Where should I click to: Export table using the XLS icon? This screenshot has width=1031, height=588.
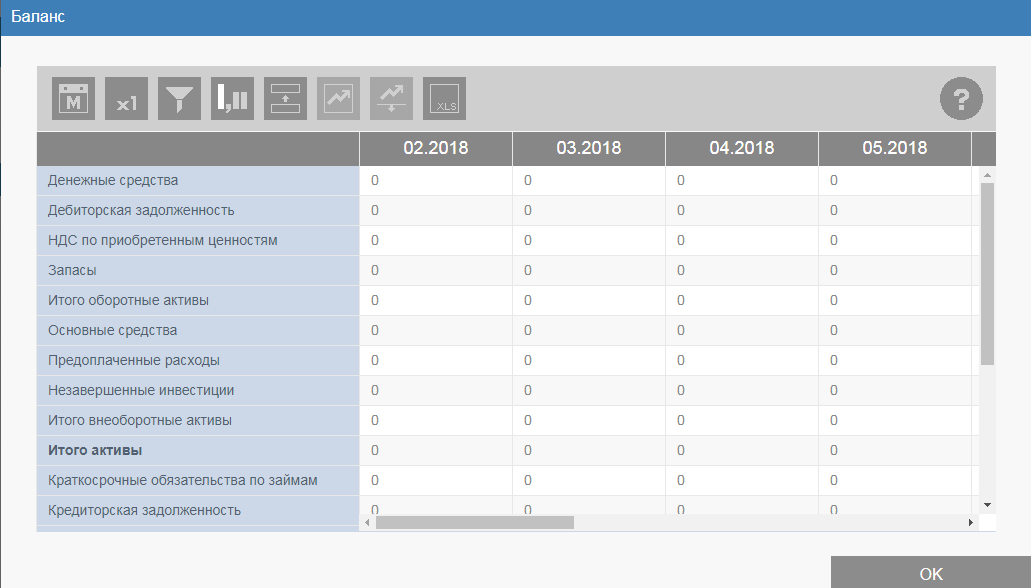click(444, 99)
